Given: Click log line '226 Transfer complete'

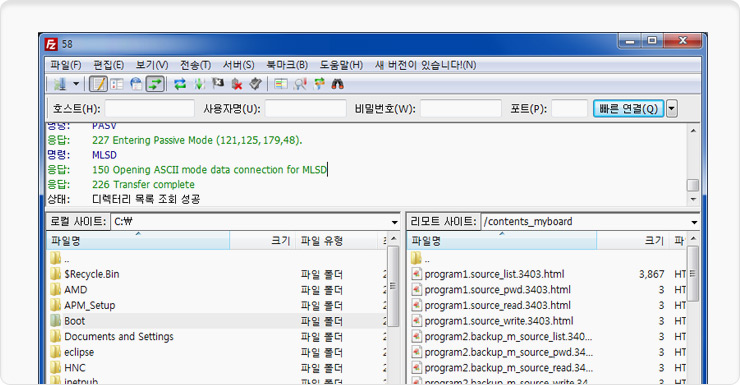Looking at the screenshot, I should (x=143, y=184).
